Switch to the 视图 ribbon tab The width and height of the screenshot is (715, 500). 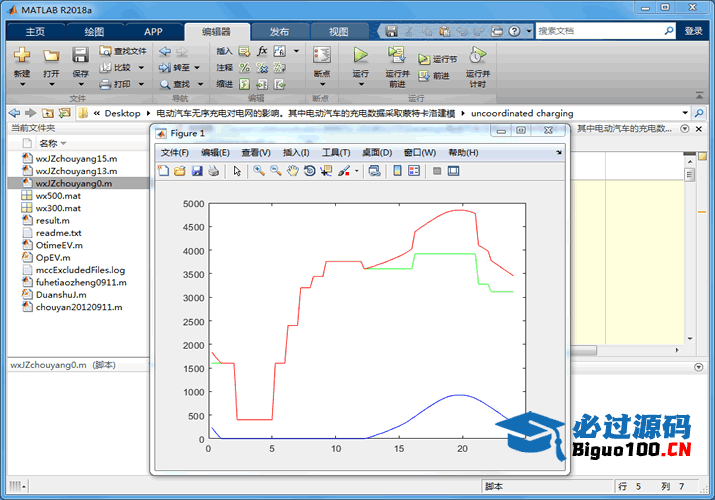click(338, 31)
